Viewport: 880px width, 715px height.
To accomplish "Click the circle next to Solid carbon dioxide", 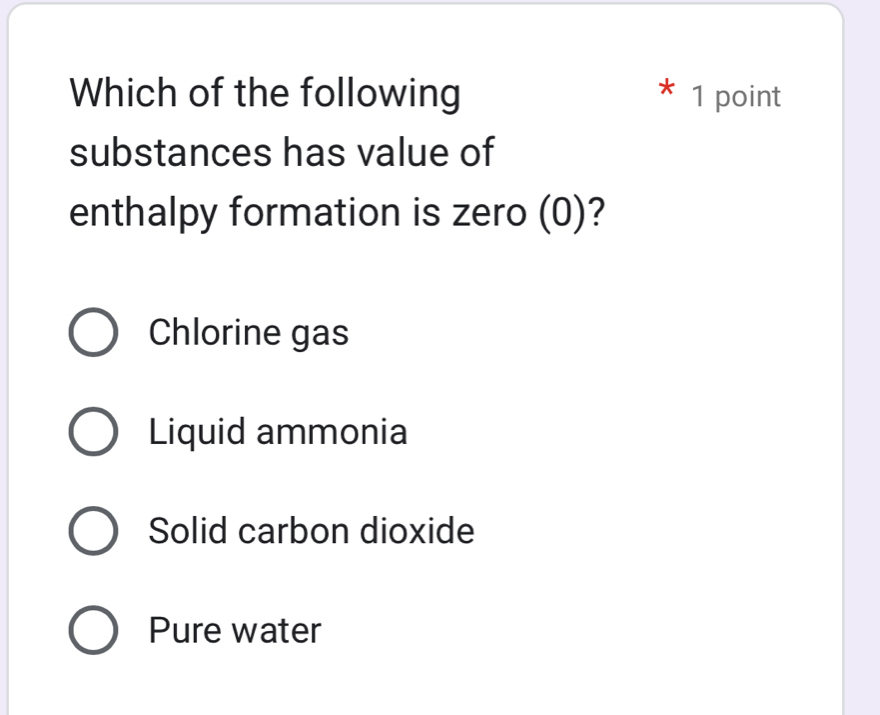I will (94, 531).
